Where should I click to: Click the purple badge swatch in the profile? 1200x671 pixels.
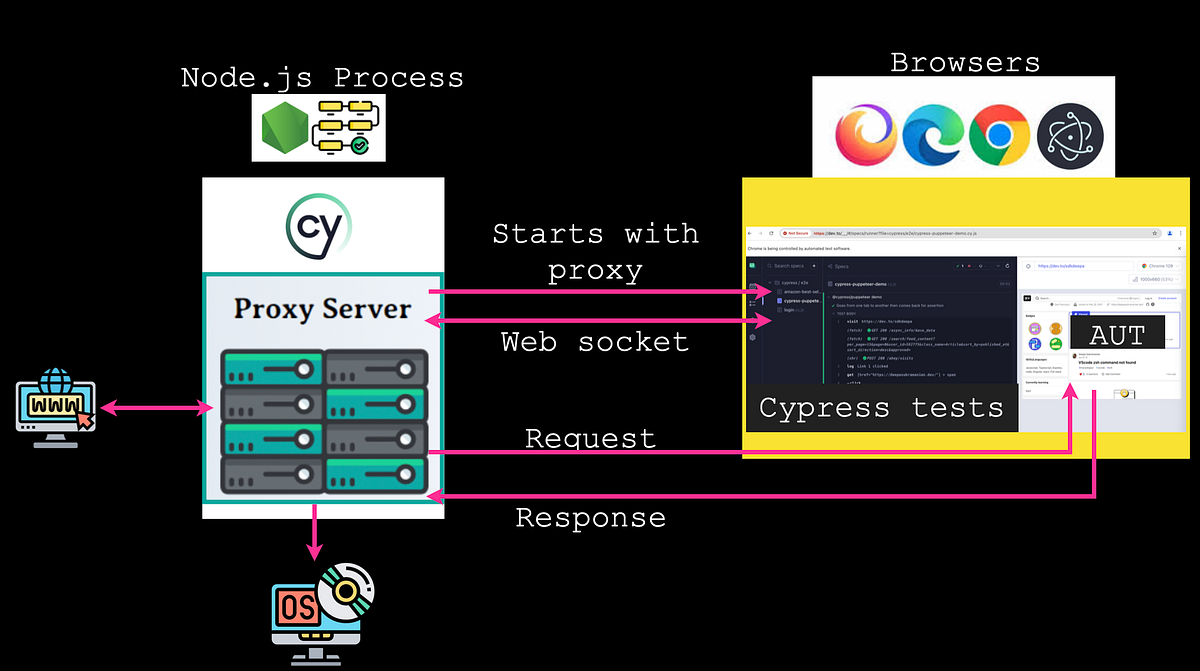1036,329
